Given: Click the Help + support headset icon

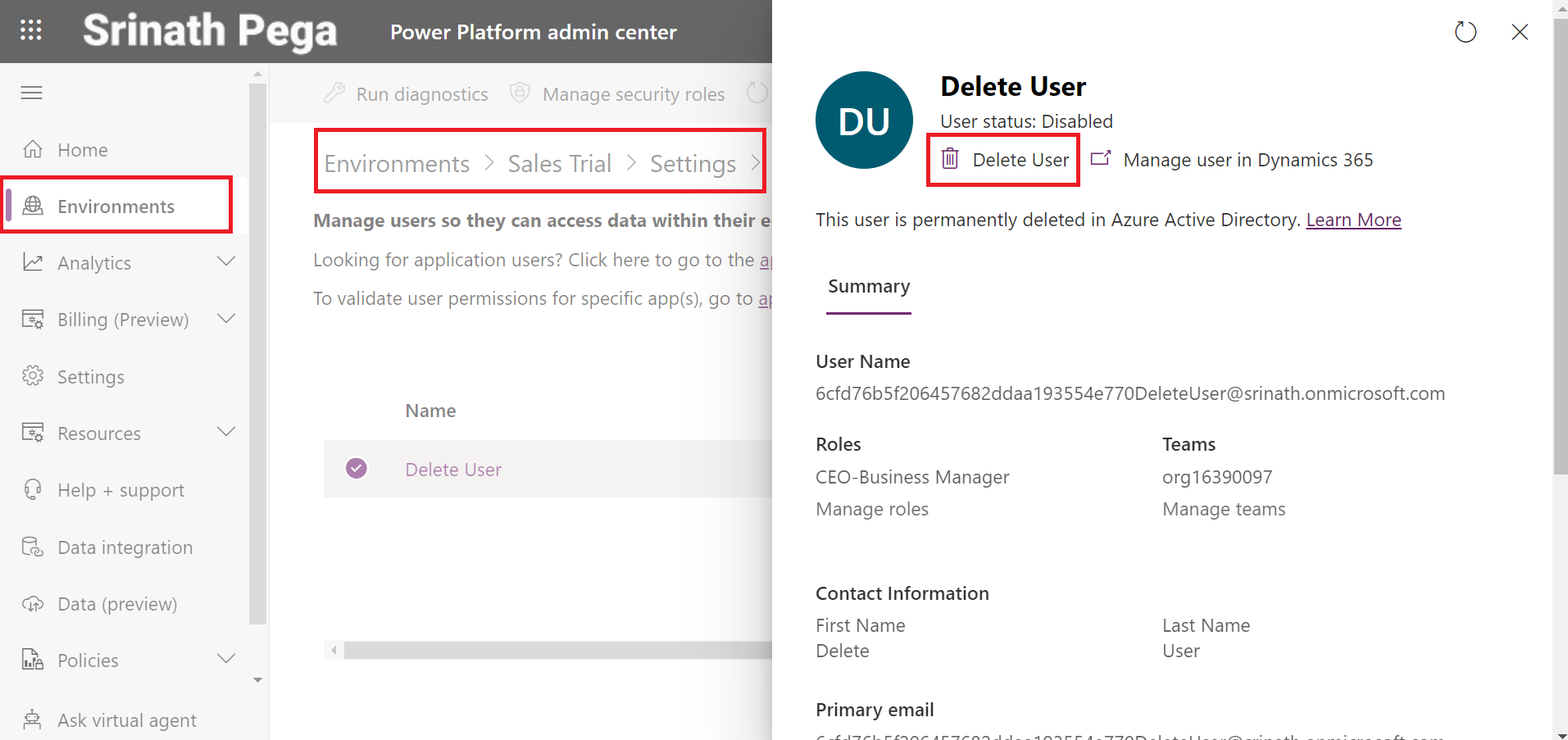Looking at the screenshot, I should (x=33, y=489).
